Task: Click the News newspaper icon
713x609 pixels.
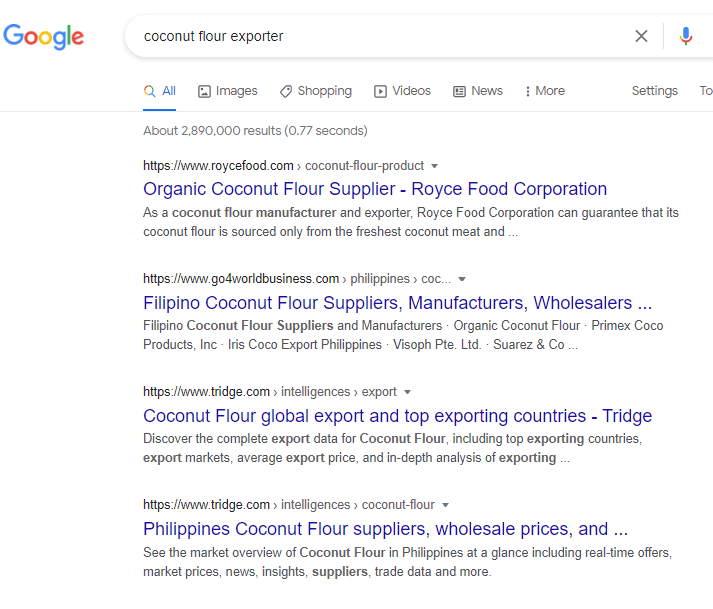Action: (x=459, y=91)
